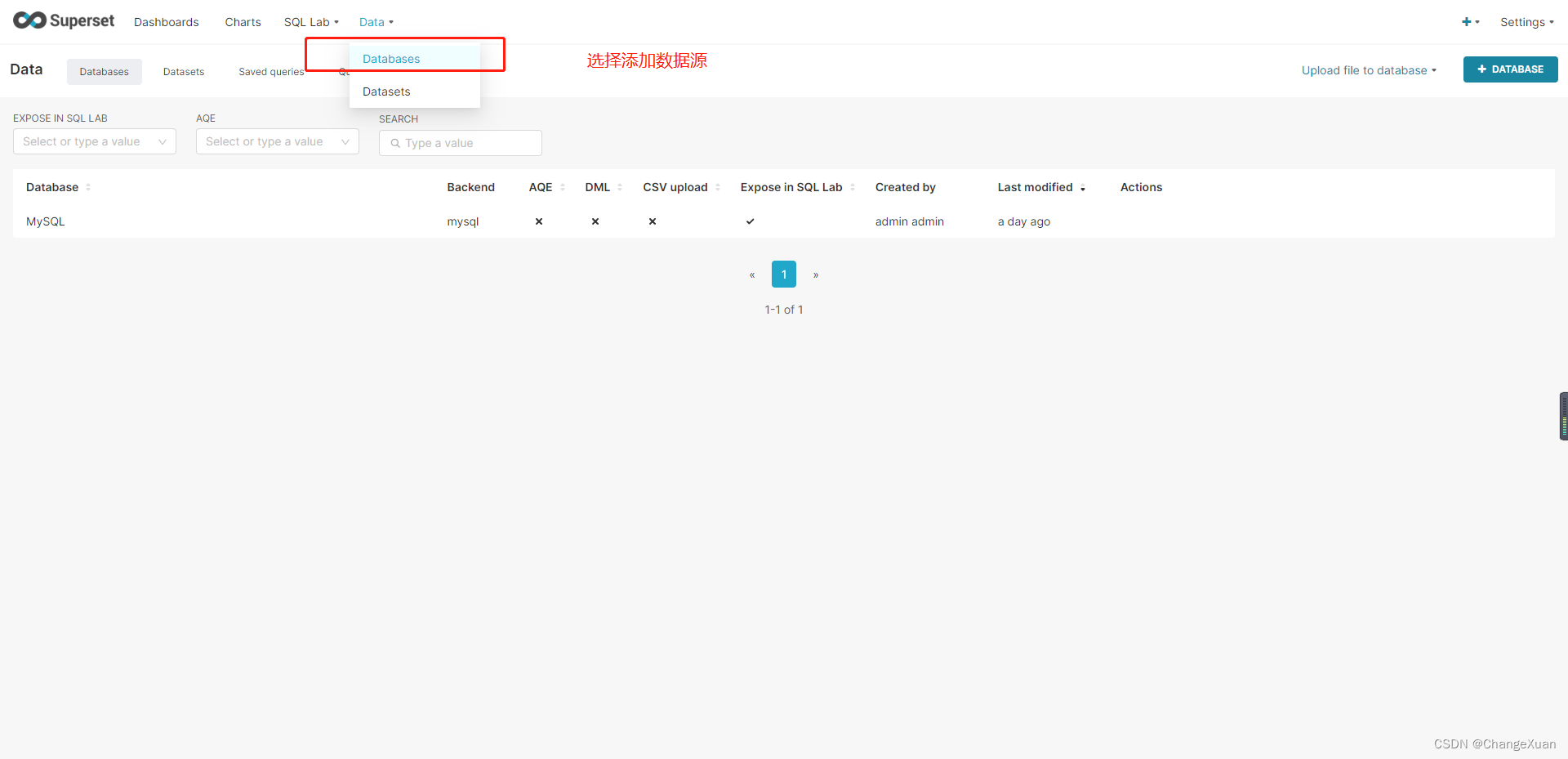Image resolution: width=1568 pixels, height=759 pixels.
Task: Click the Created by column header
Action: 906,187
